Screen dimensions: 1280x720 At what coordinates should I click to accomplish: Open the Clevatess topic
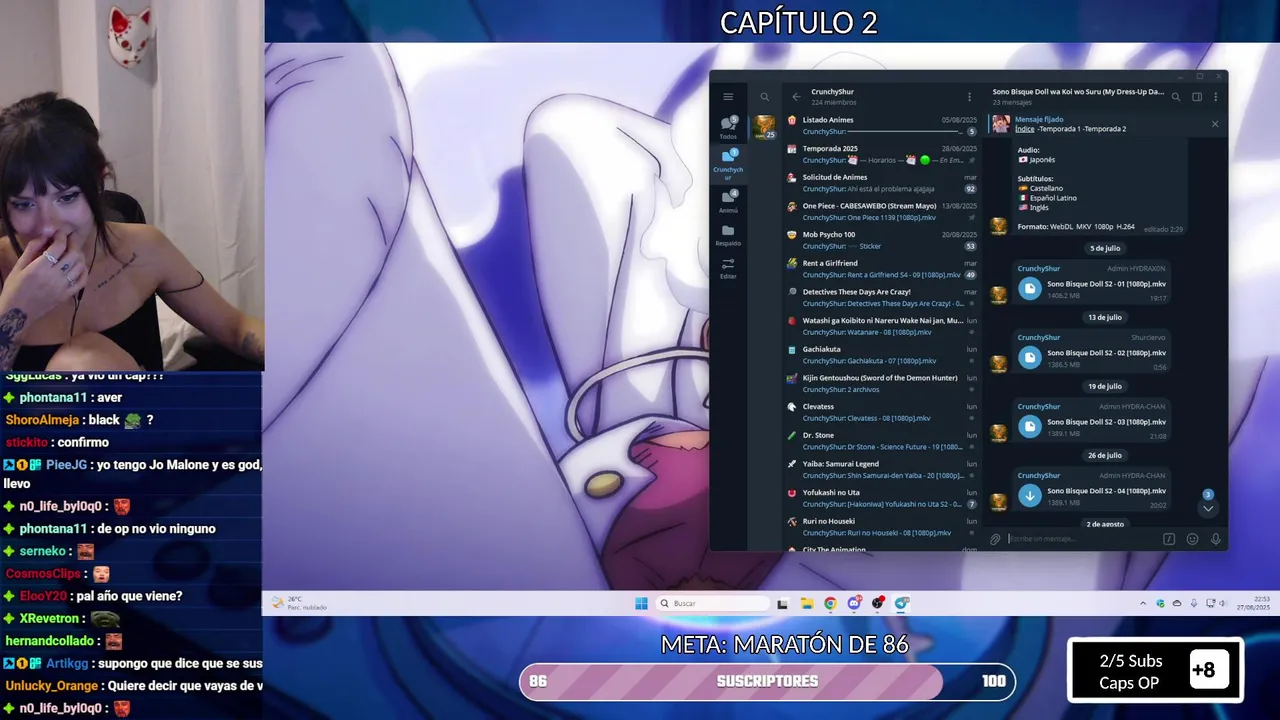pos(882,412)
